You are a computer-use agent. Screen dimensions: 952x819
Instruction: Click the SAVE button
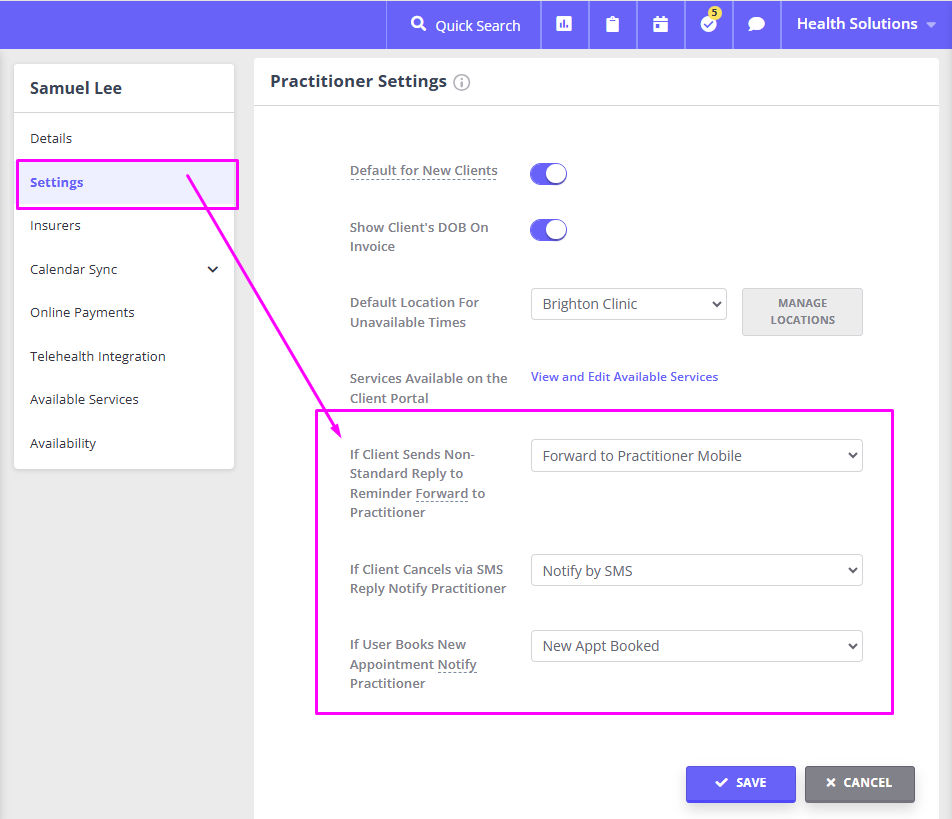(x=740, y=783)
